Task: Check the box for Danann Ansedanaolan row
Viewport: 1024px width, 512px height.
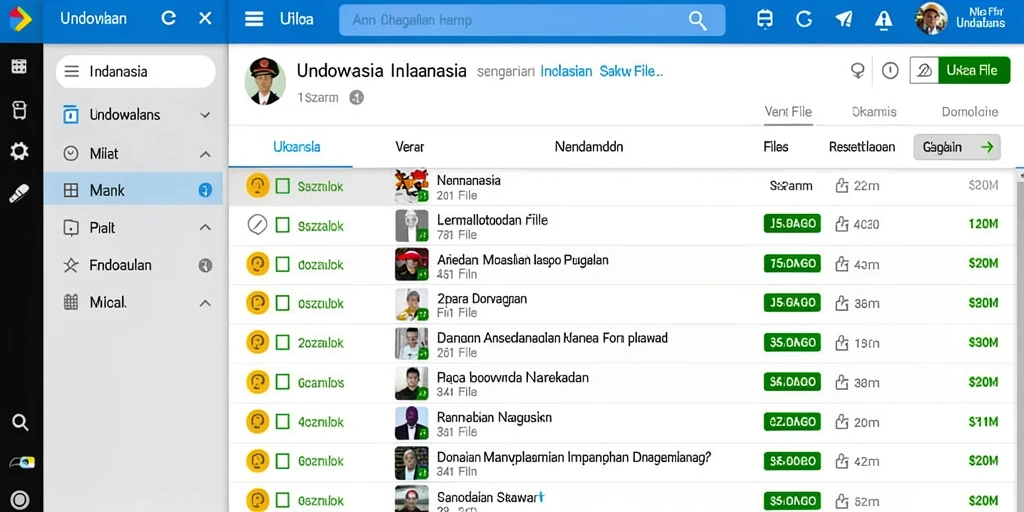Action: [282, 342]
